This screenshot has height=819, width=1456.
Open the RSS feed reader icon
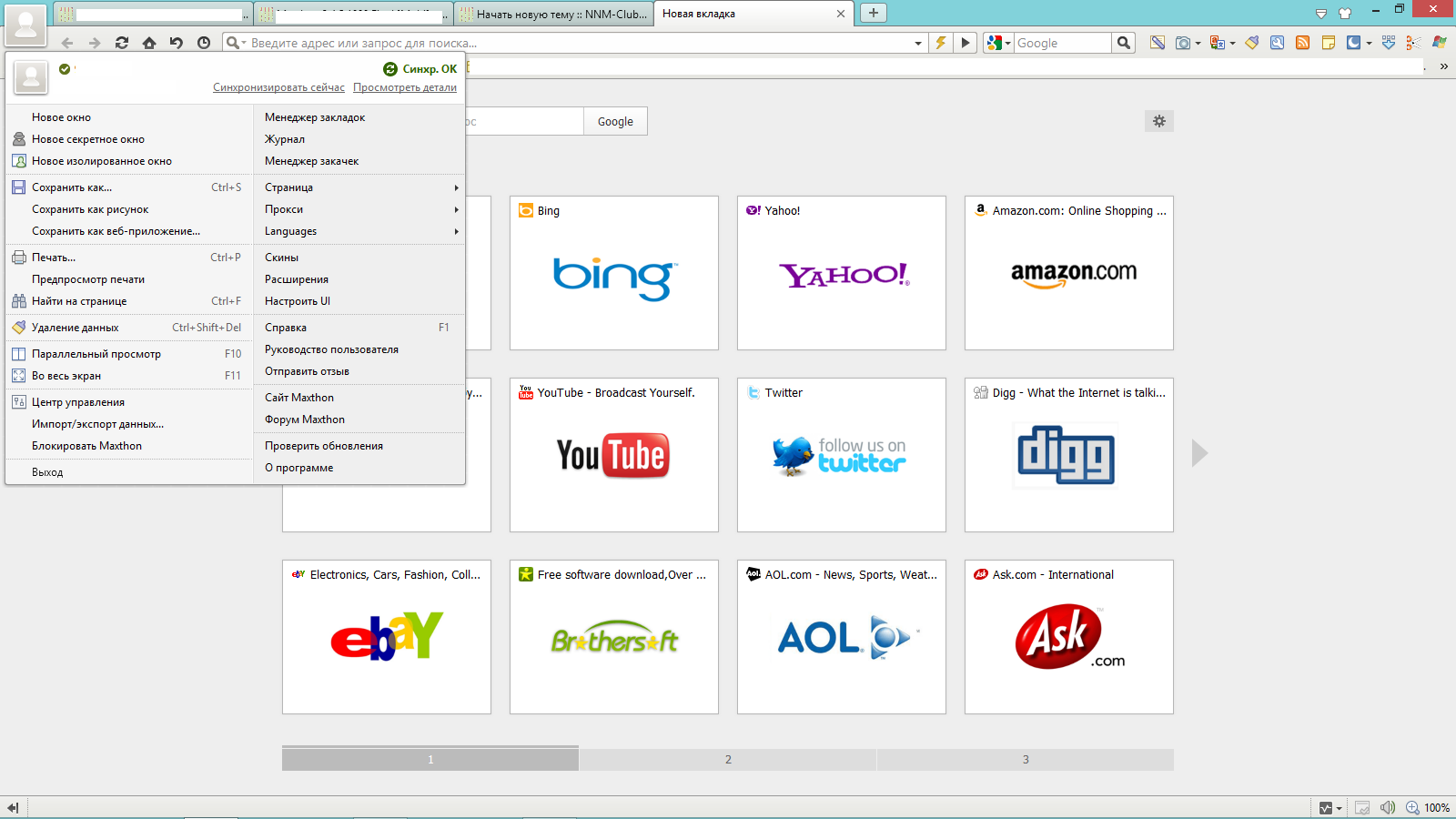coord(1303,43)
